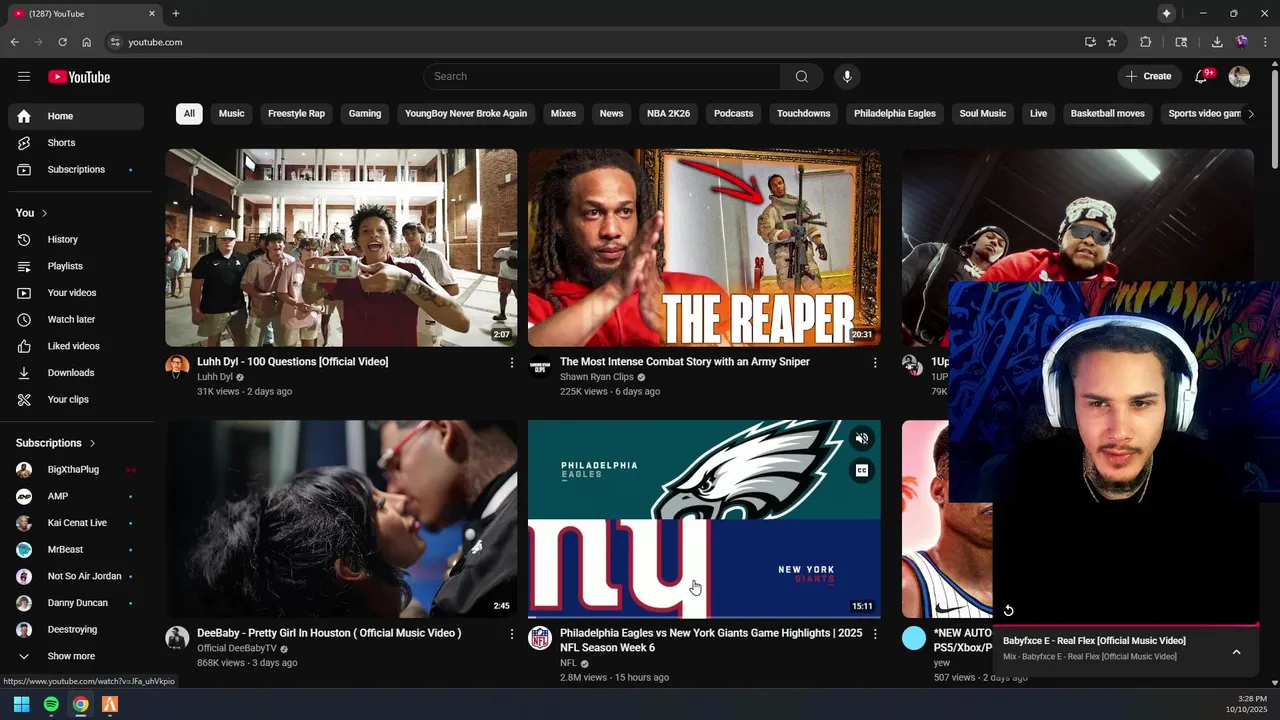Open History in the sidebar
Viewport: 1280px width, 720px height.
[76, 239]
